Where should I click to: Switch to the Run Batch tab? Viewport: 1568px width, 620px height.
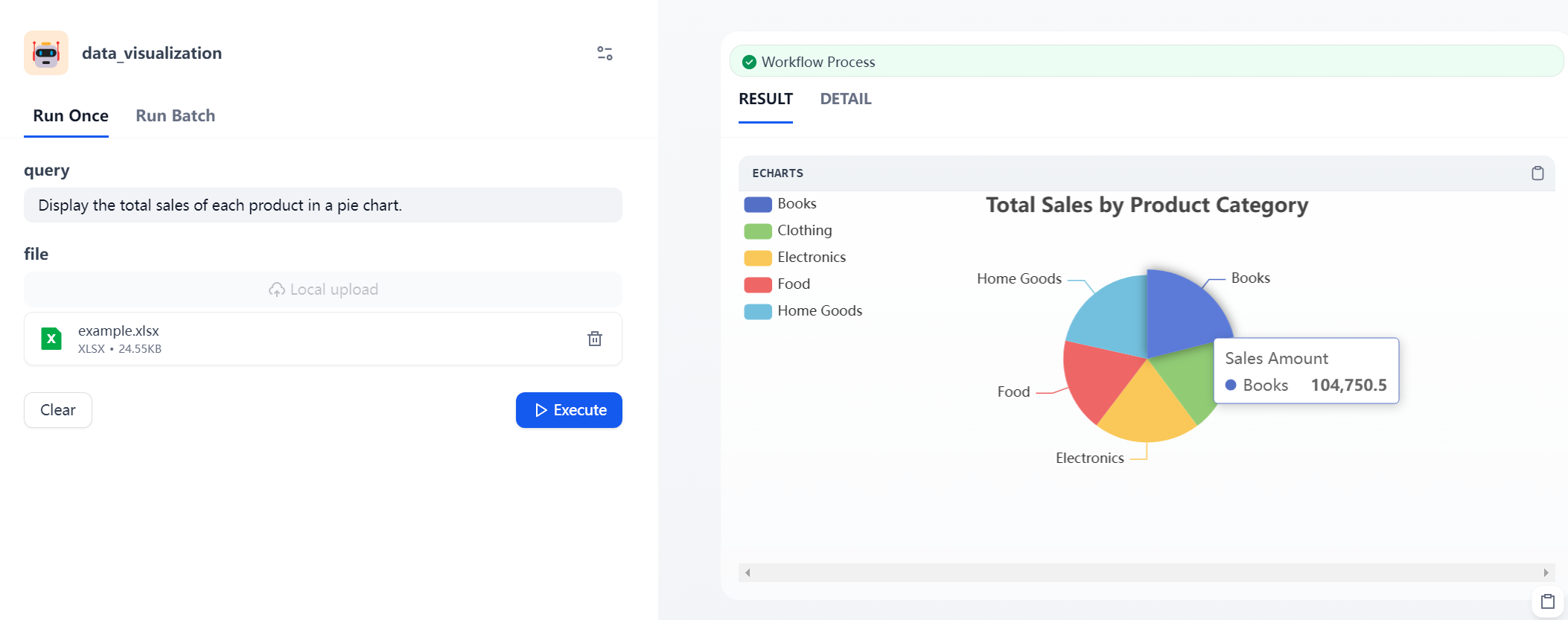click(175, 116)
